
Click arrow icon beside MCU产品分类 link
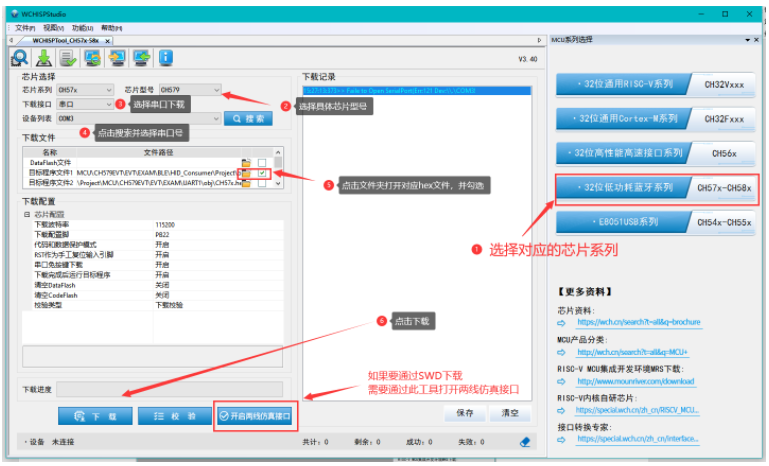pos(561,352)
